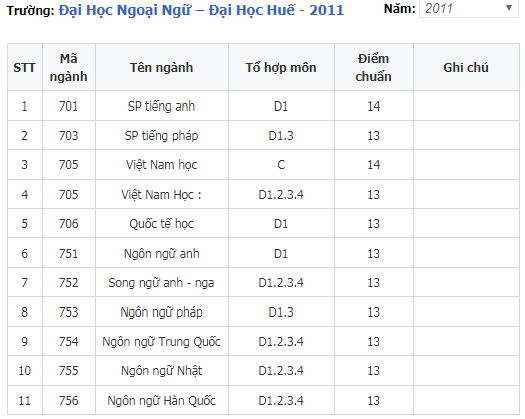This screenshot has height=419, width=525.
Task: Click the Việt Nam học cell with C combination
Action: click(x=162, y=164)
